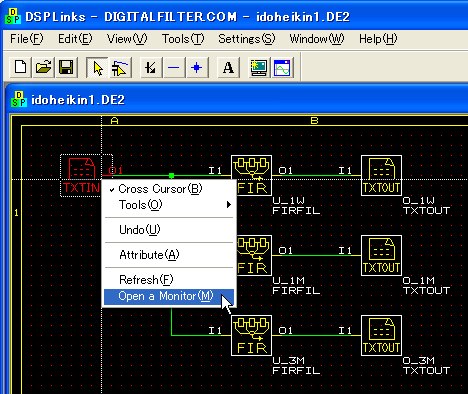Choose the component placement tool icon
Image resolution: width=468 pixels, height=394 pixels.
tap(120, 68)
